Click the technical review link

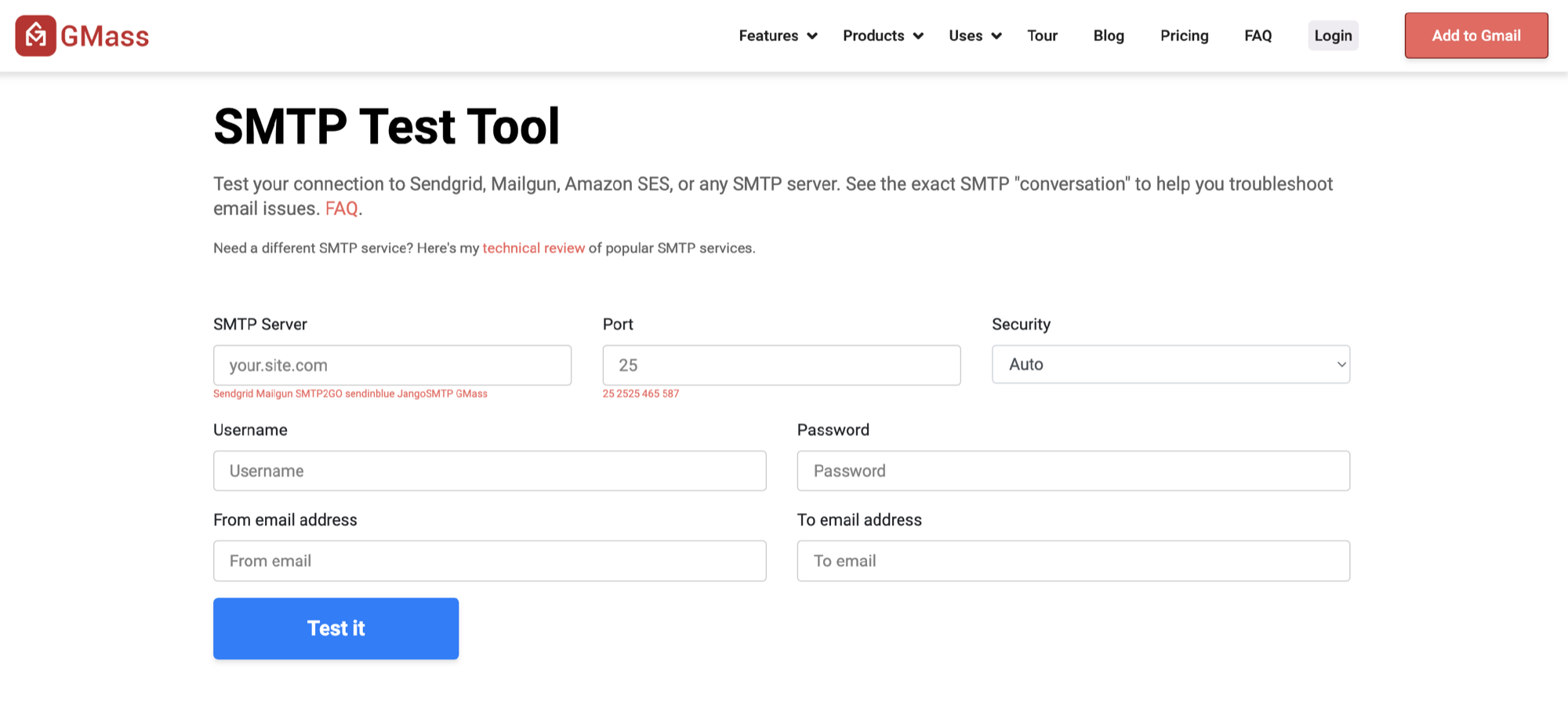coord(534,248)
